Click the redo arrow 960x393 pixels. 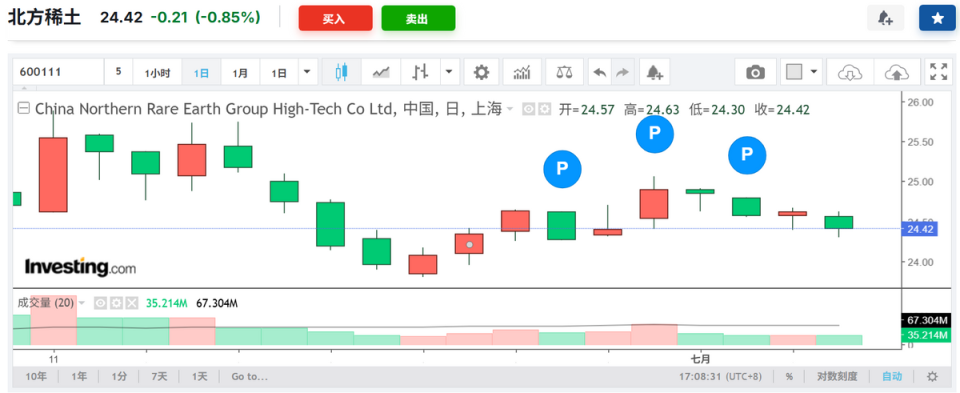click(x=623, y=72)
